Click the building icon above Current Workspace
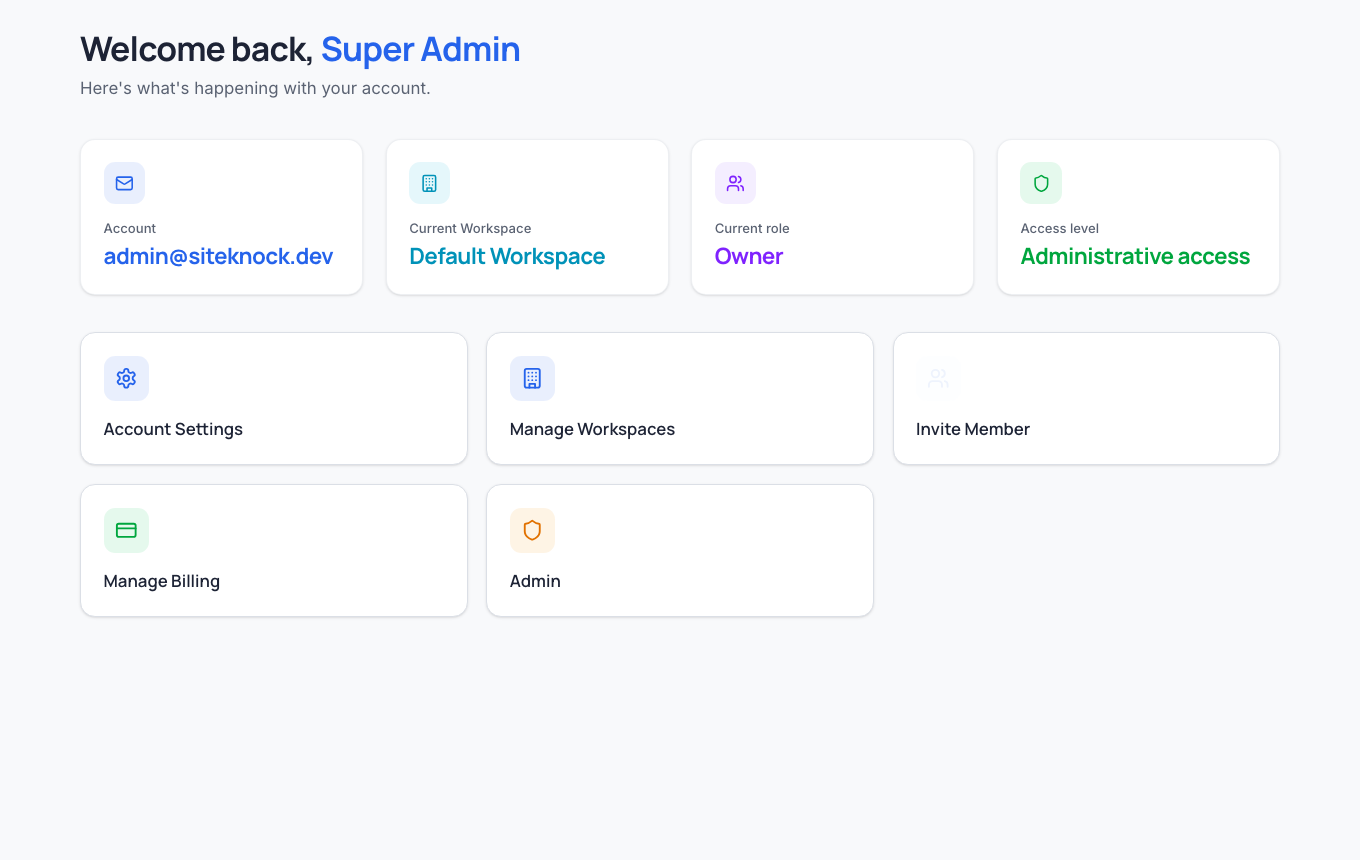The height and width of the screenshot is (860, 1360). (429, 183)
